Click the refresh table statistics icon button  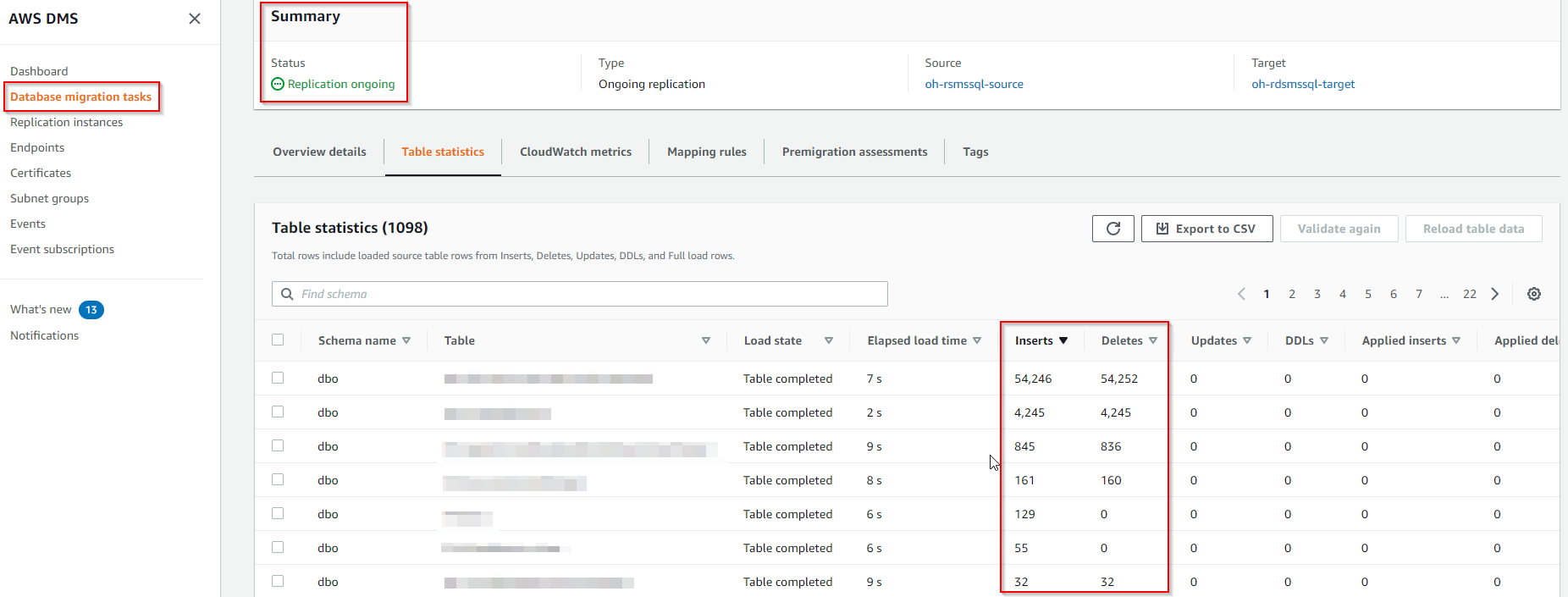(1113, 229)
